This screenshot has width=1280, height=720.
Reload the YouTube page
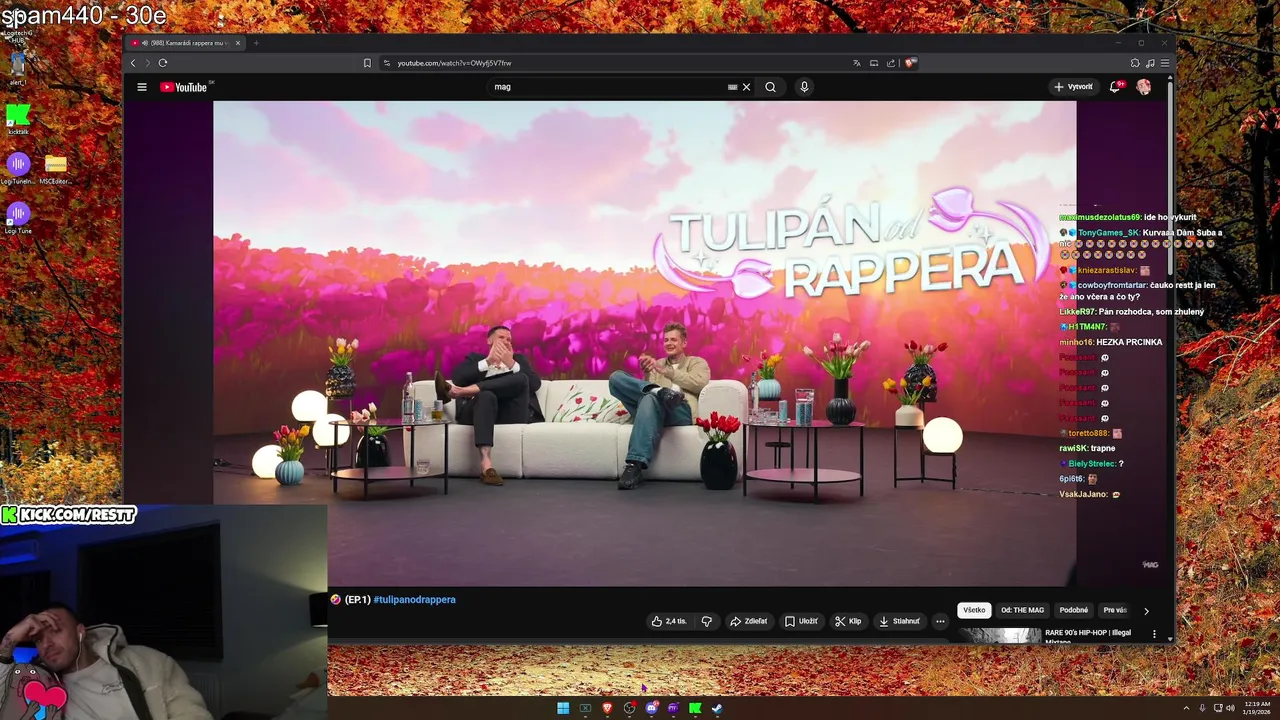(x=163, y=63)
